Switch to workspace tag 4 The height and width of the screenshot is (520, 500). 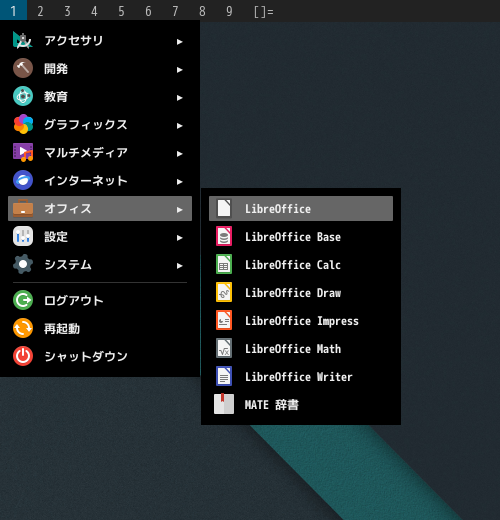[94, 11]
